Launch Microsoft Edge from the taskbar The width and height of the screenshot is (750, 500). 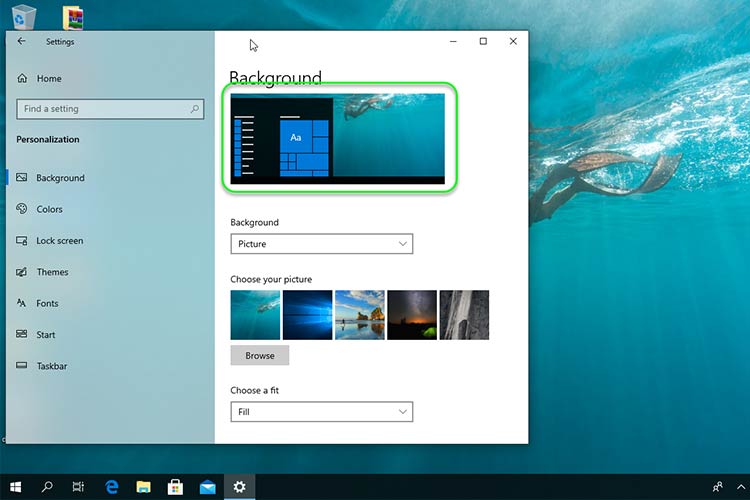click(112, 487)
